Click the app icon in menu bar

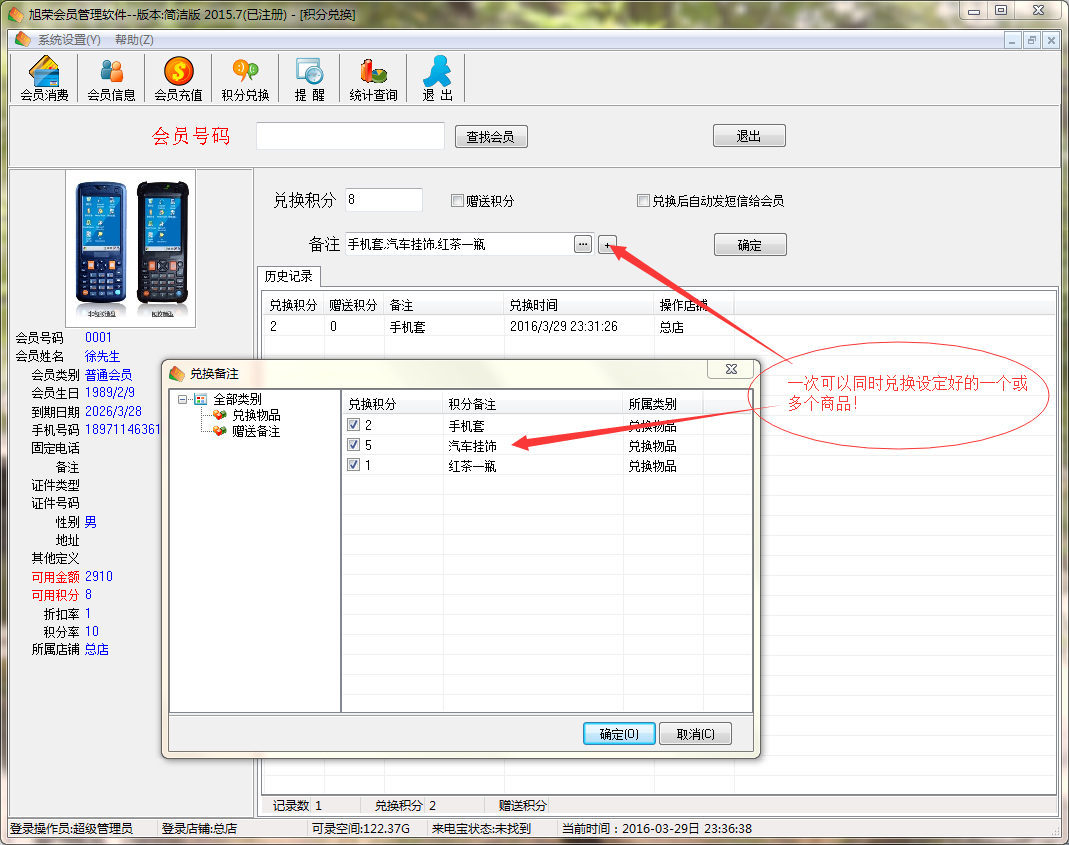click(22, 40)
